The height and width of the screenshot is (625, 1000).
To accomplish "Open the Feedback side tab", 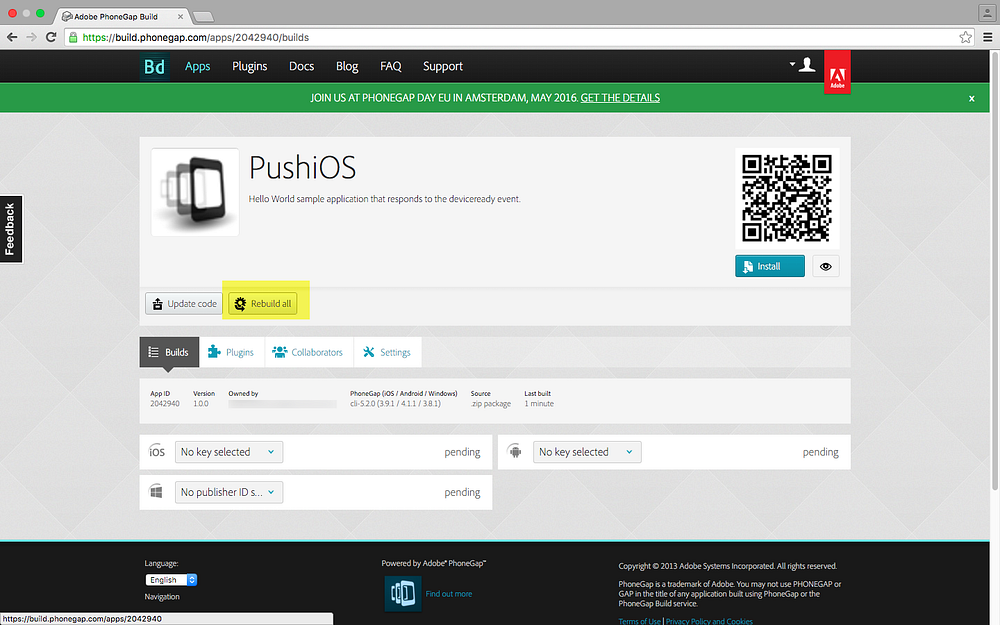I will coord(10,229).
